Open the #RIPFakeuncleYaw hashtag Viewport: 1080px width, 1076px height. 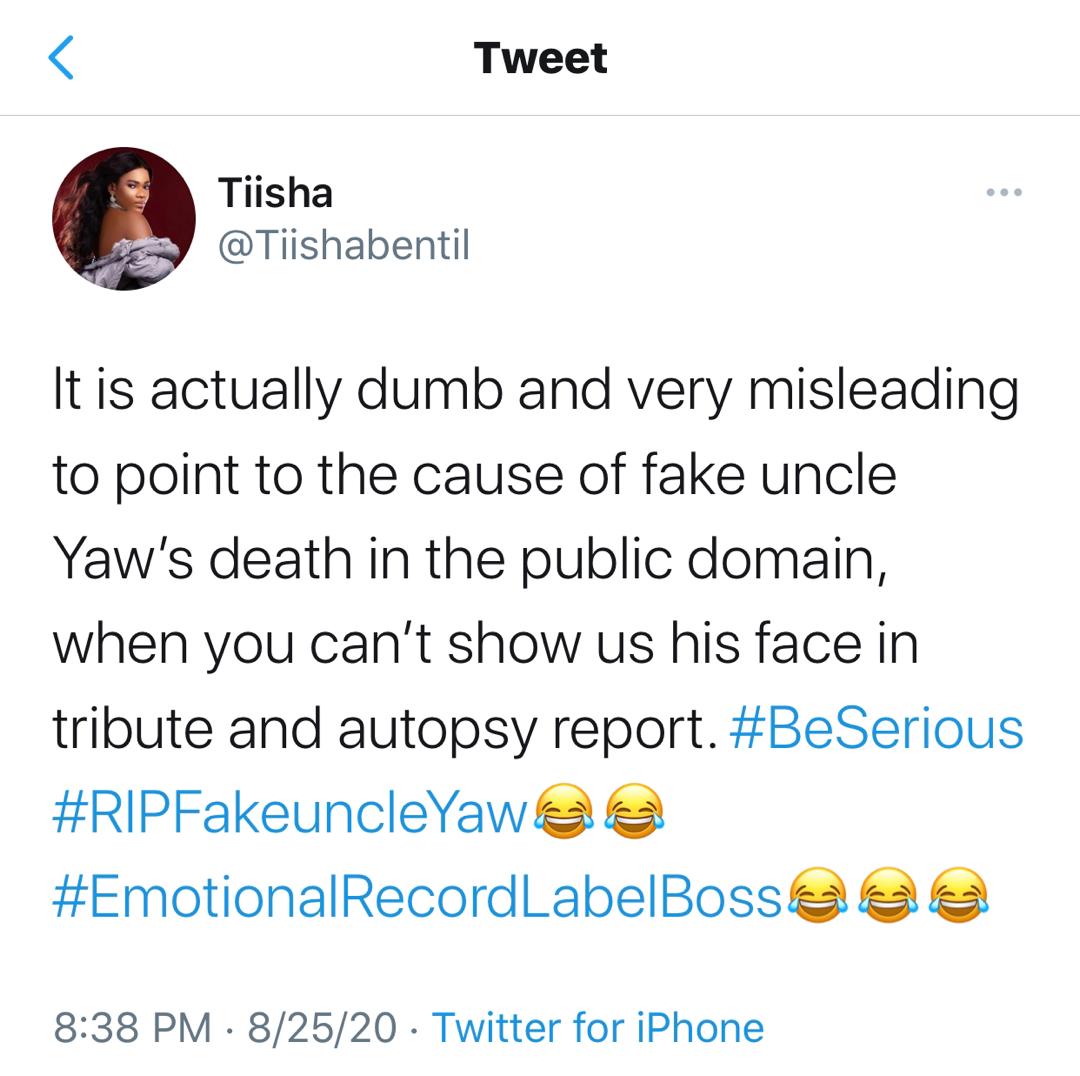click(289, 814)
